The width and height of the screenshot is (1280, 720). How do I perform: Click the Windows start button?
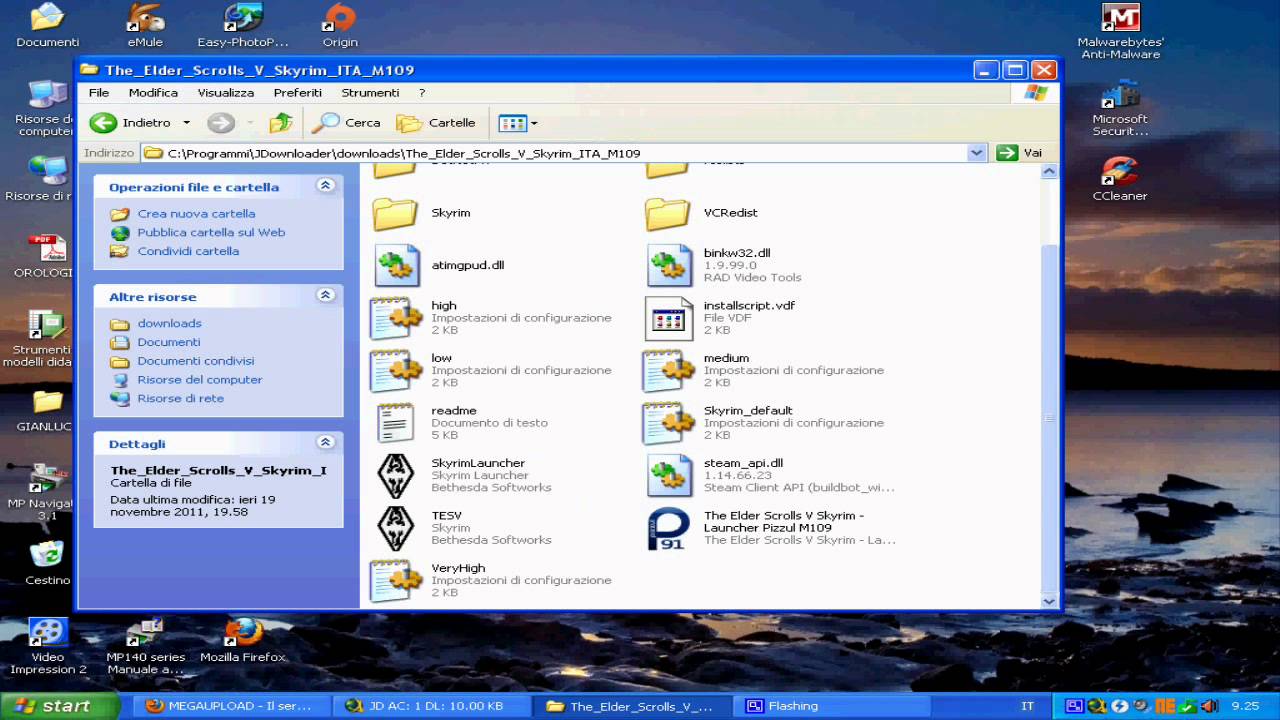[x=59, y=705]
